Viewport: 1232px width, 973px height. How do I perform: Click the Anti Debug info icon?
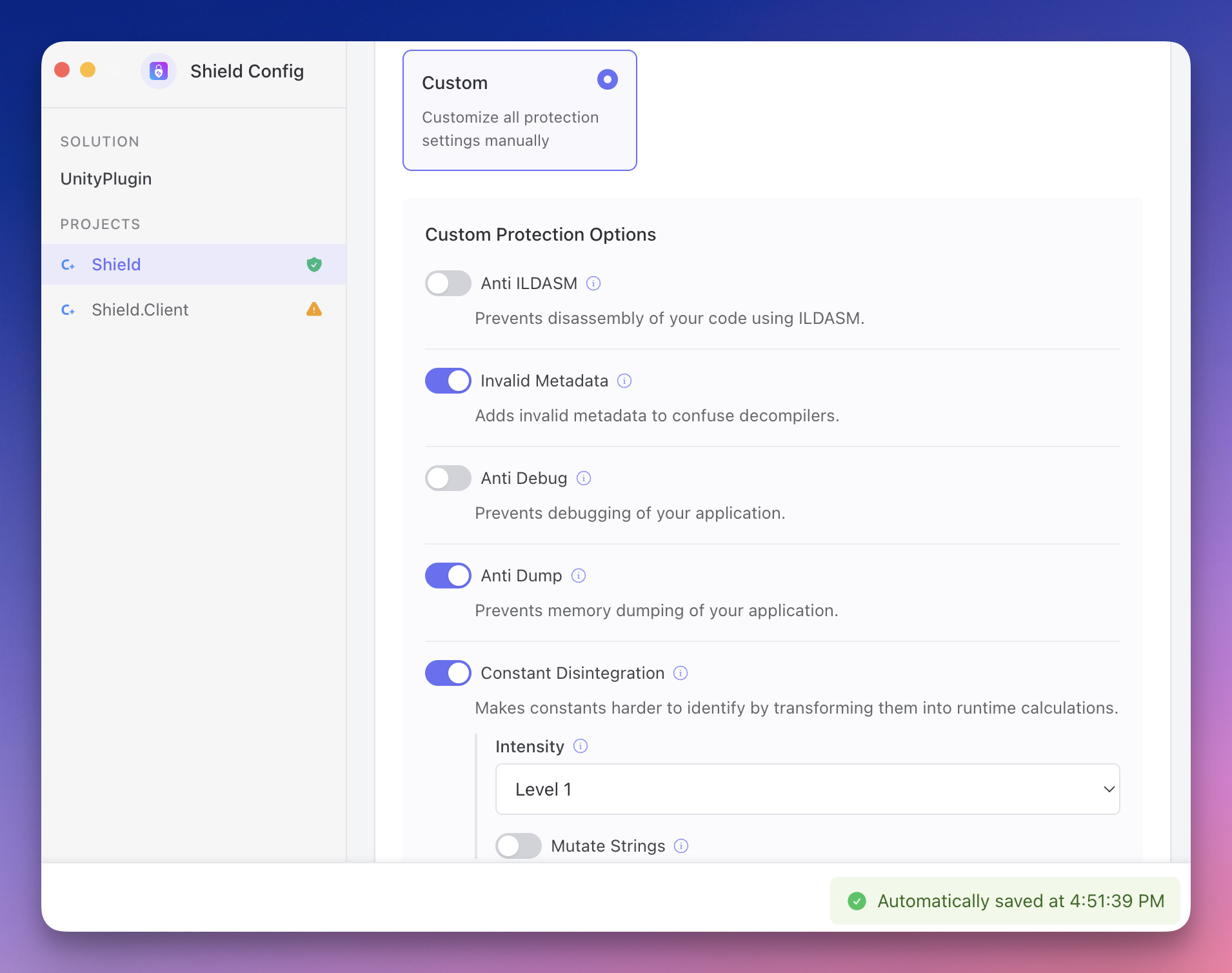[x=584, y=478]
